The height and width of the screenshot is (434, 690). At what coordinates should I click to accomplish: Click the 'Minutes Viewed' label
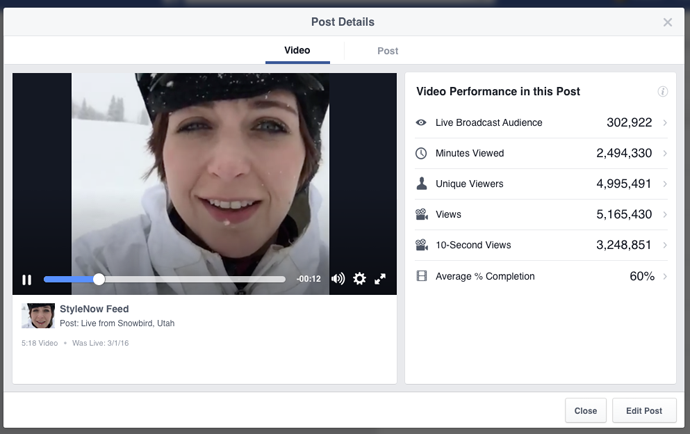(470, 153)
